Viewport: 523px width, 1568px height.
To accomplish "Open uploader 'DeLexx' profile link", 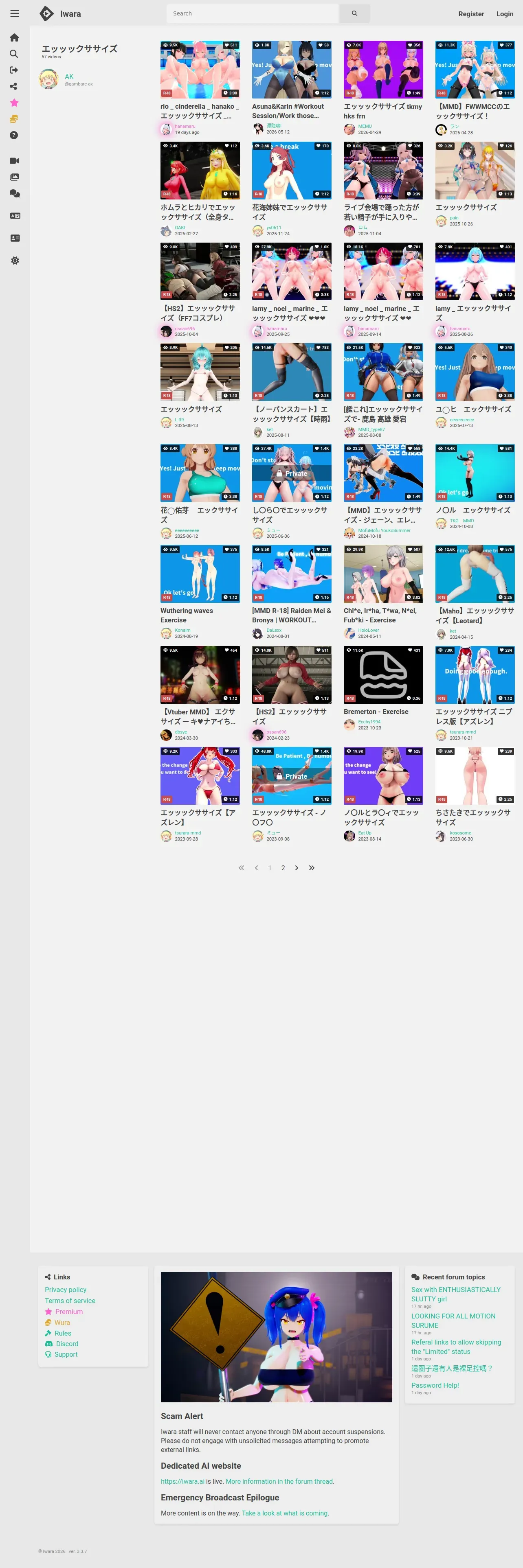I will pyautogui.click(x=274, y=630).
